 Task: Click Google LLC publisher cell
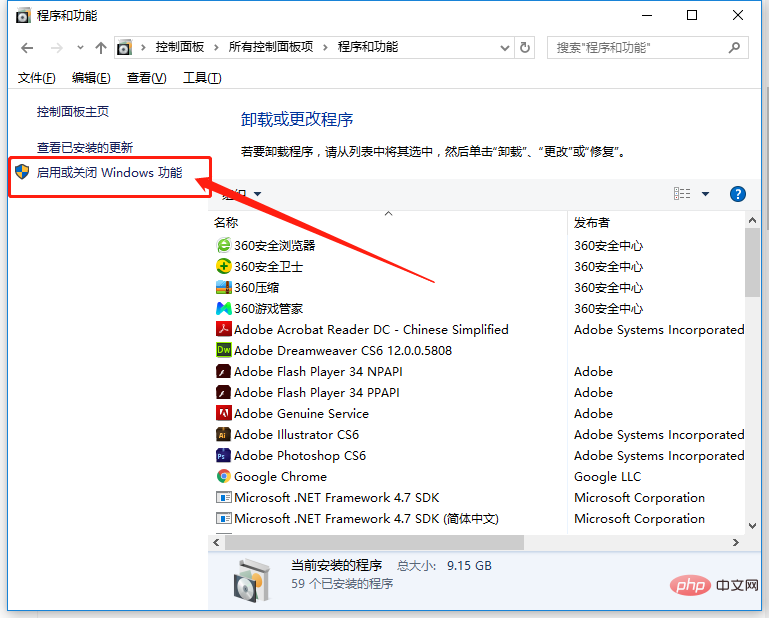(x=607, y=476)
